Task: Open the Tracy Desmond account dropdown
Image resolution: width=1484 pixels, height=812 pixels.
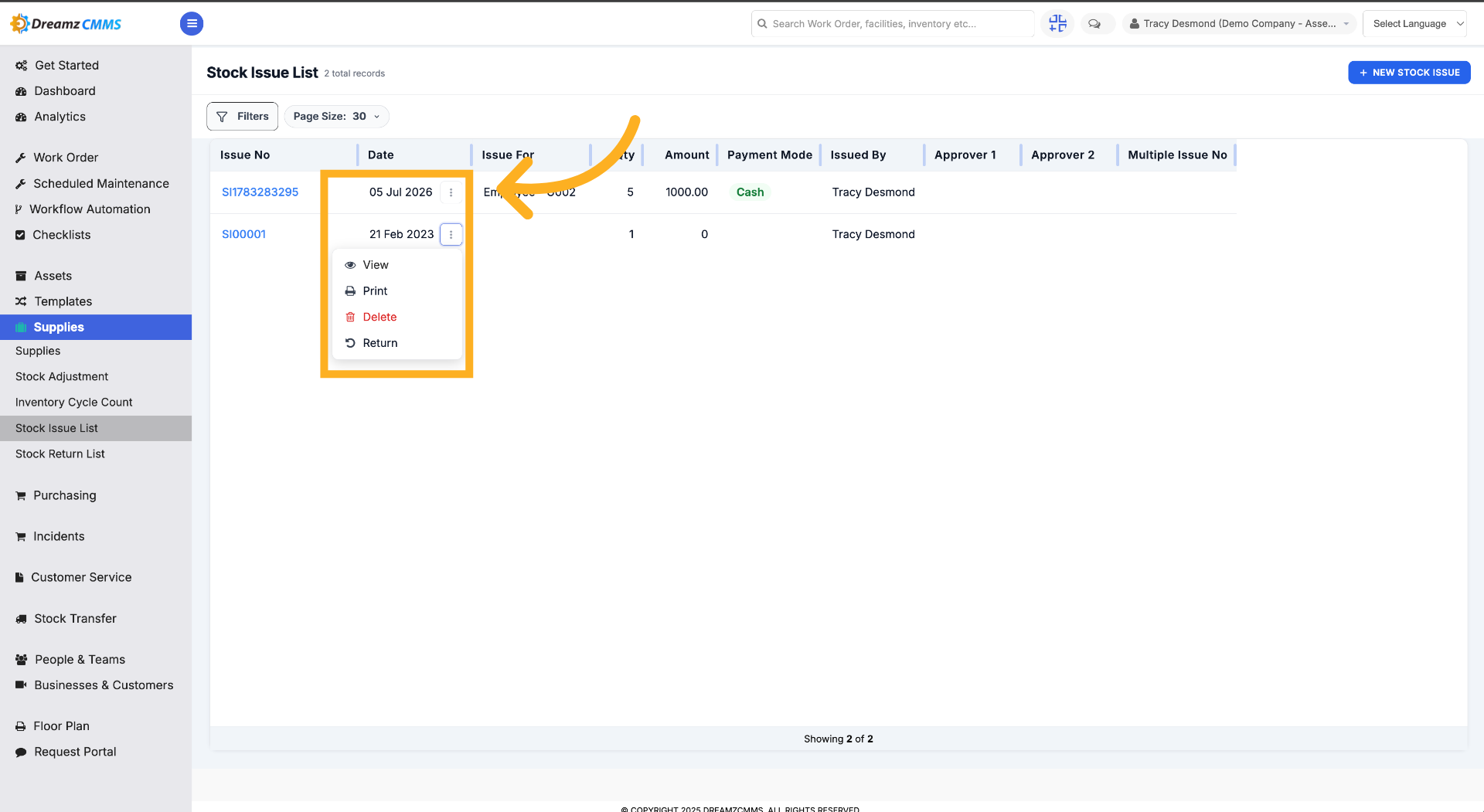Action: (1239, 24)
